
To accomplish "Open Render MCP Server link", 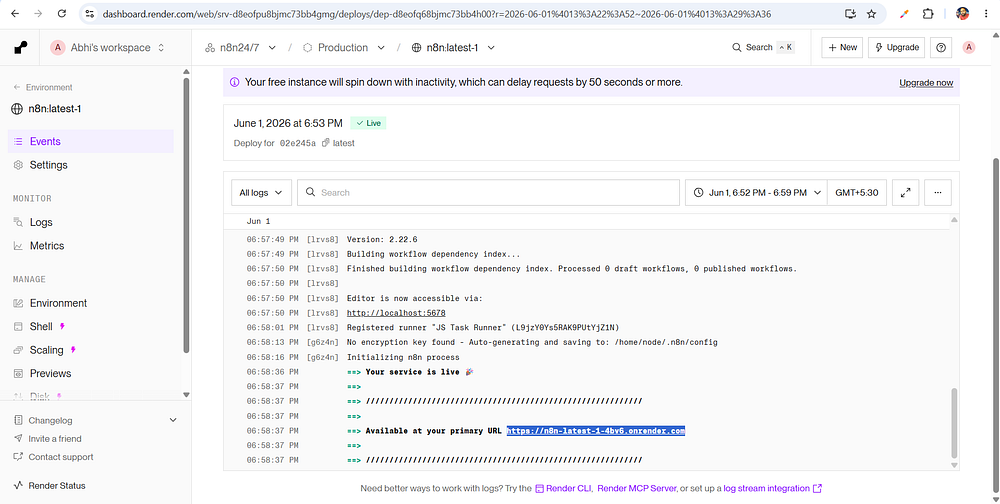I will 636,489.
